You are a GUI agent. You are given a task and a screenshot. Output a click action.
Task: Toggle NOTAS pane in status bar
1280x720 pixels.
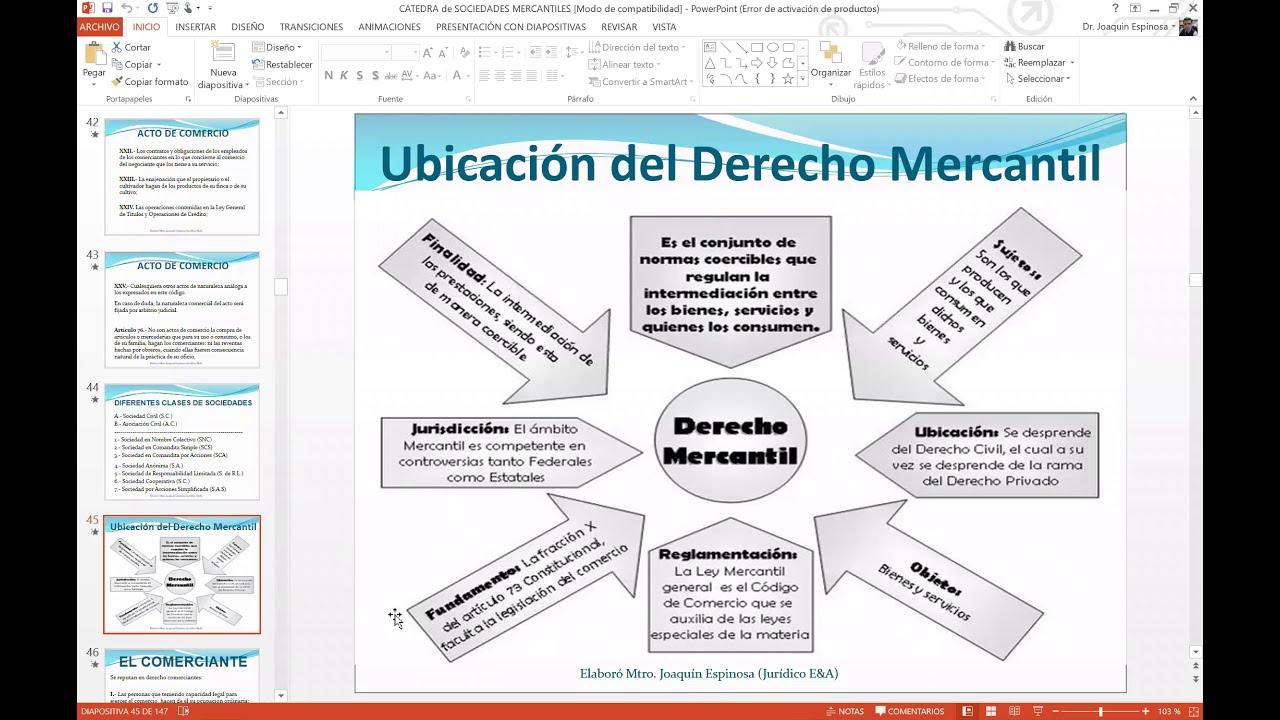(x=845, y=711)
